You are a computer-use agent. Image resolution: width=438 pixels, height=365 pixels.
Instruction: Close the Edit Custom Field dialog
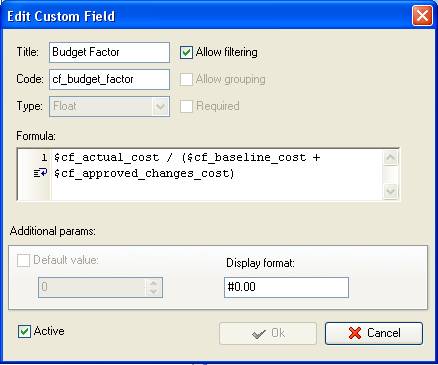pyautogui.click(x=422, y=16)
